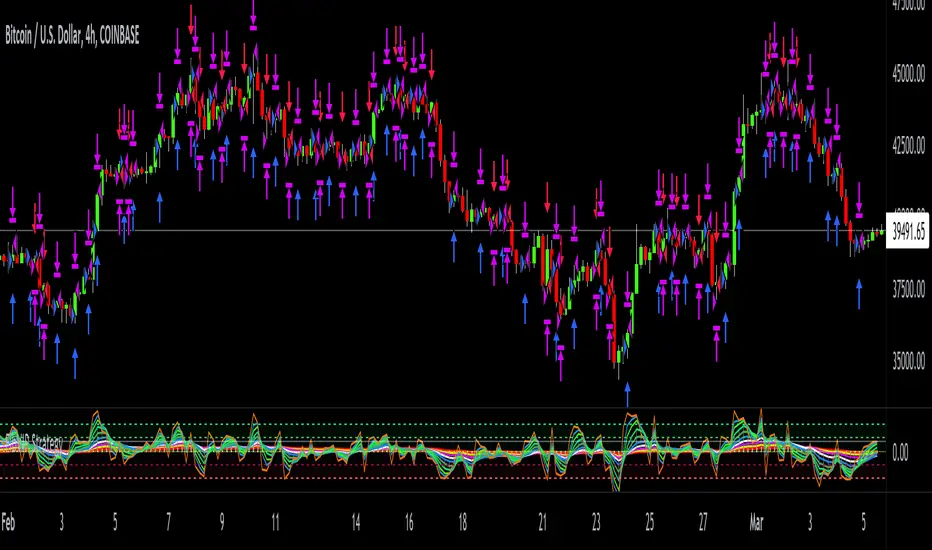Click the 21 date on time axis
932x550 pixels.
click(x=542, y=523)
